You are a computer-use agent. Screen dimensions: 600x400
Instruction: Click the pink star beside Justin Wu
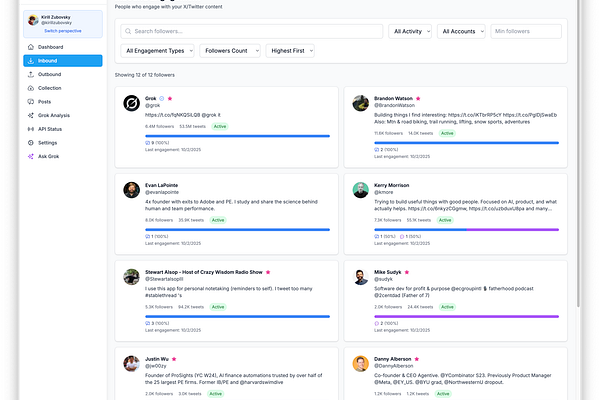[x=174, y=359]
